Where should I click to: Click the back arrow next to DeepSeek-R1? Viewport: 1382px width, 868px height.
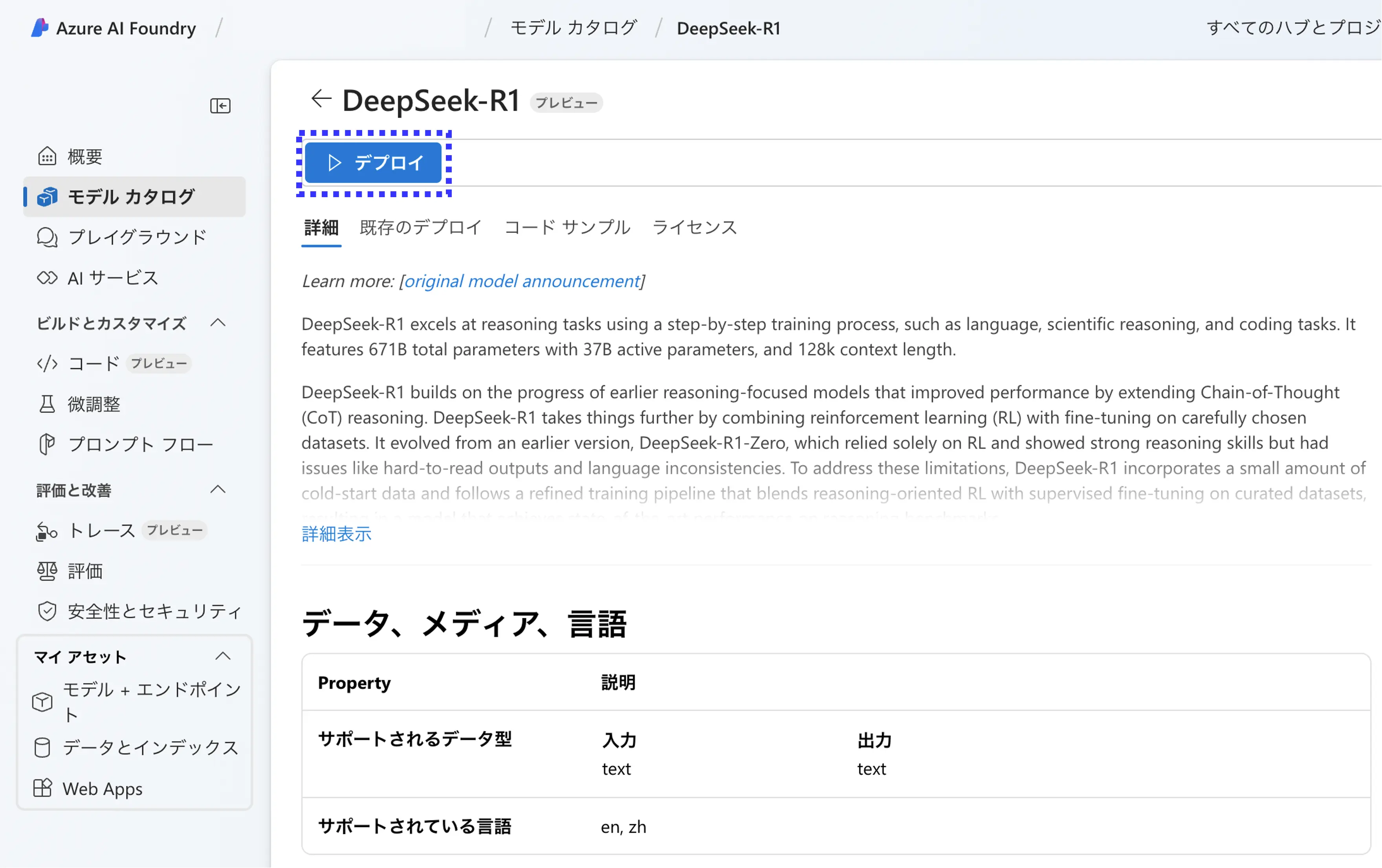(x=321, y=99)
